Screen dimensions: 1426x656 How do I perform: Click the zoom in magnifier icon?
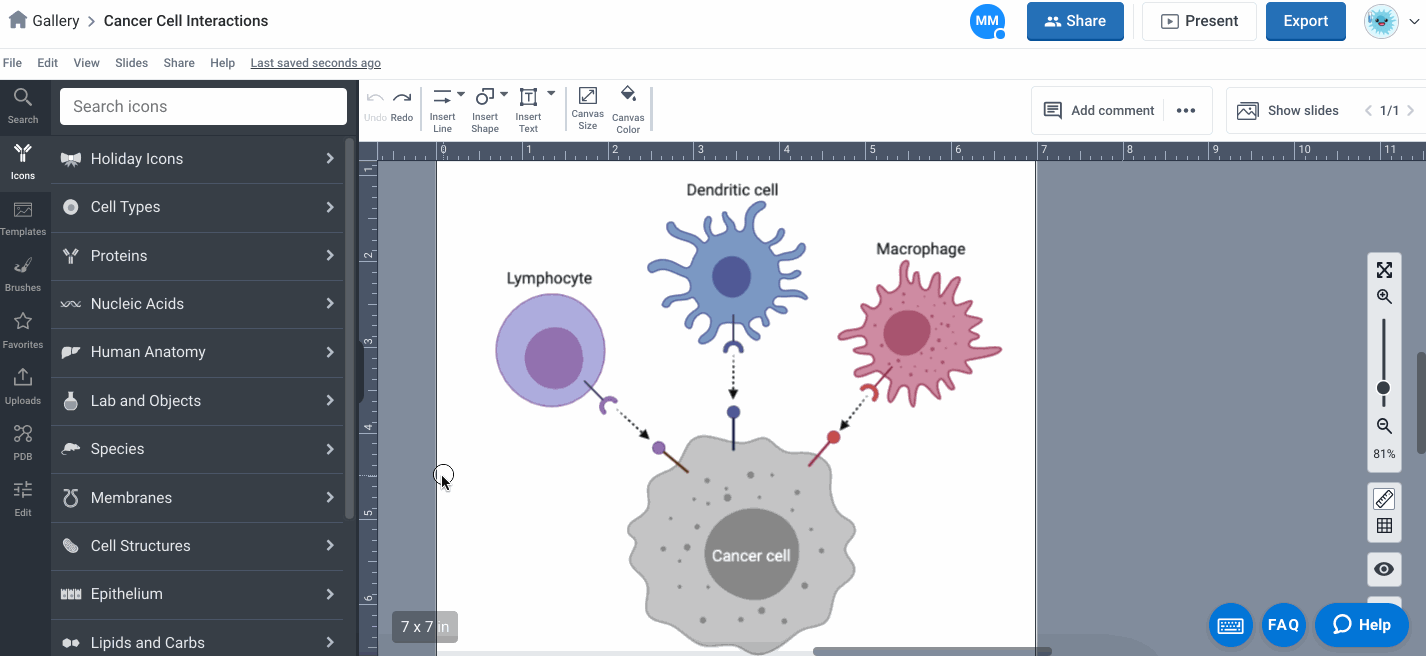pyautogui.click(x=1384, y=297)
